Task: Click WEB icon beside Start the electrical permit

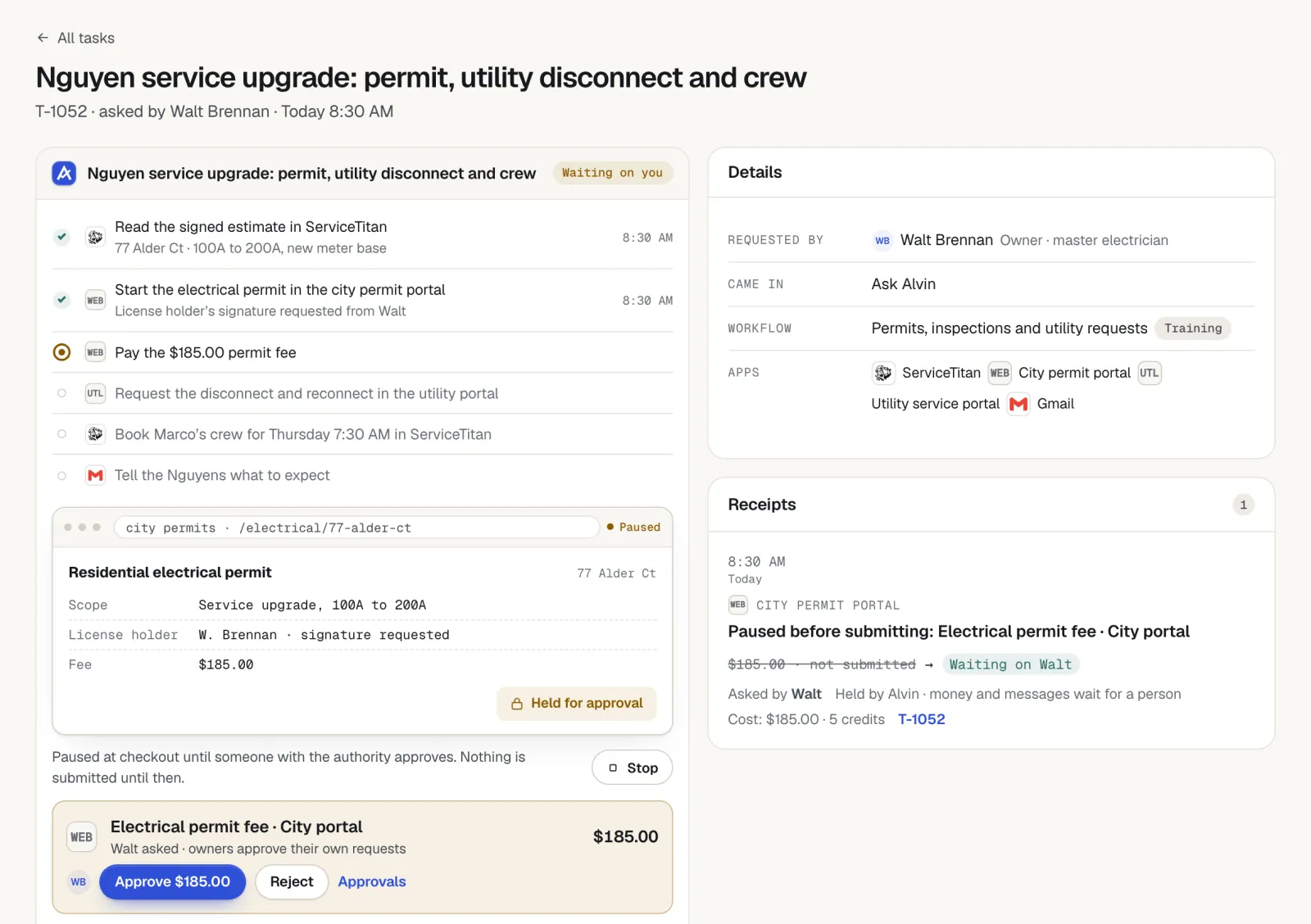Action: (x=95, y=301)
